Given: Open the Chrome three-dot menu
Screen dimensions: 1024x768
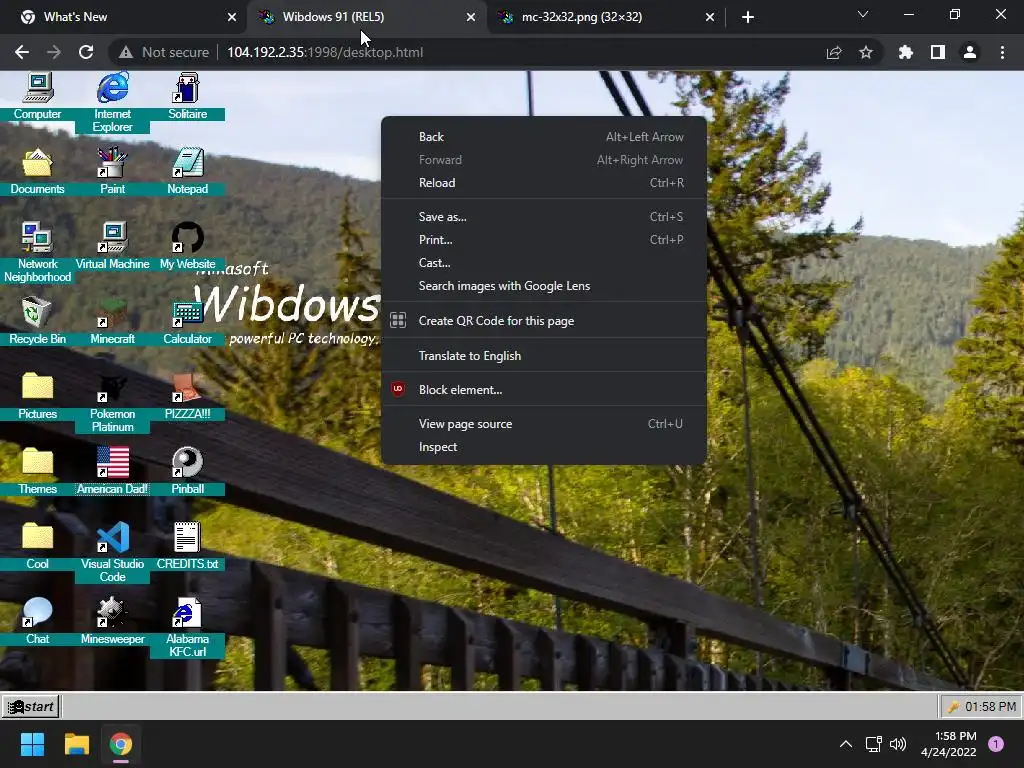Looking at the screenshot, I should tap(1002, 52).
